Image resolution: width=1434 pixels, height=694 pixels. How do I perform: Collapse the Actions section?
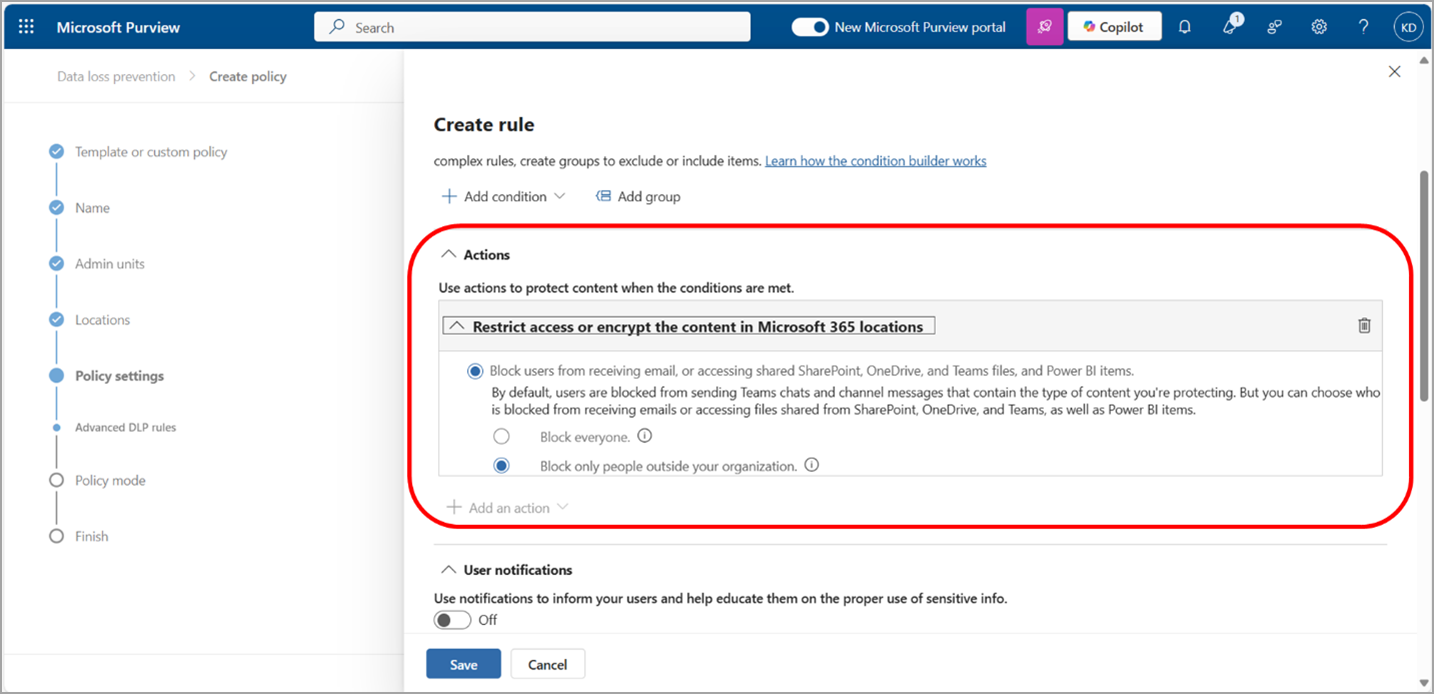tap(448, 254)
